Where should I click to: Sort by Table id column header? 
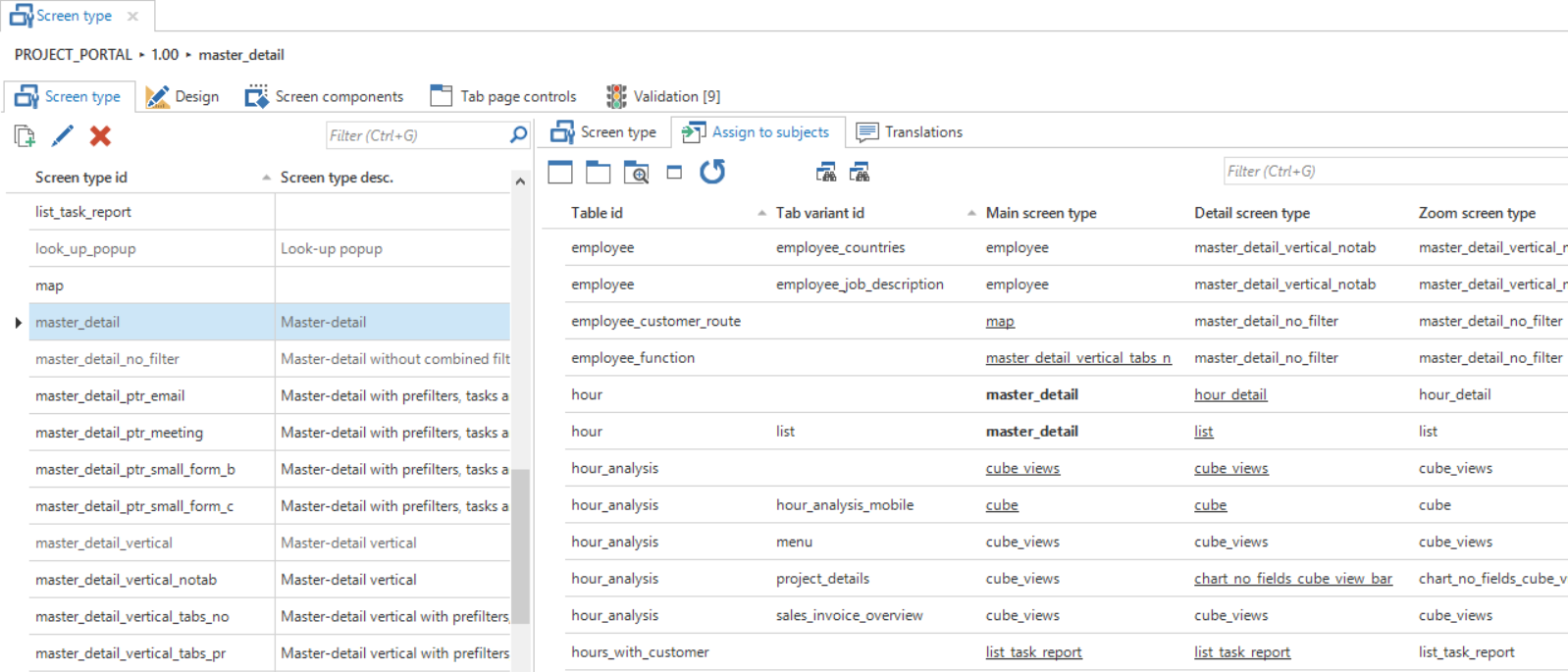pyautogui.click(x=597, y=213)
